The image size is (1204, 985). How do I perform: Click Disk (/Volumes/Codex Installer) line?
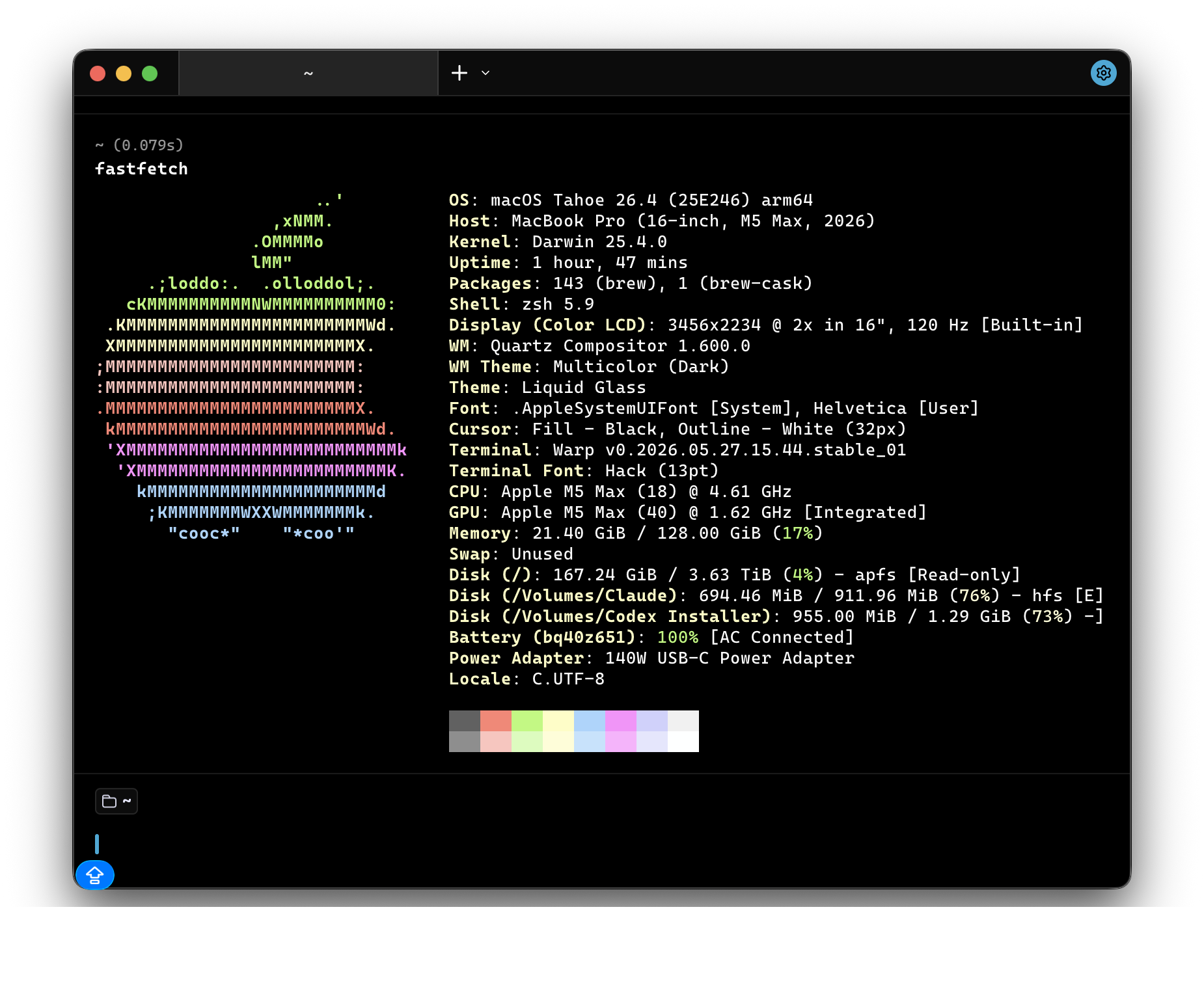click(776, 617)
